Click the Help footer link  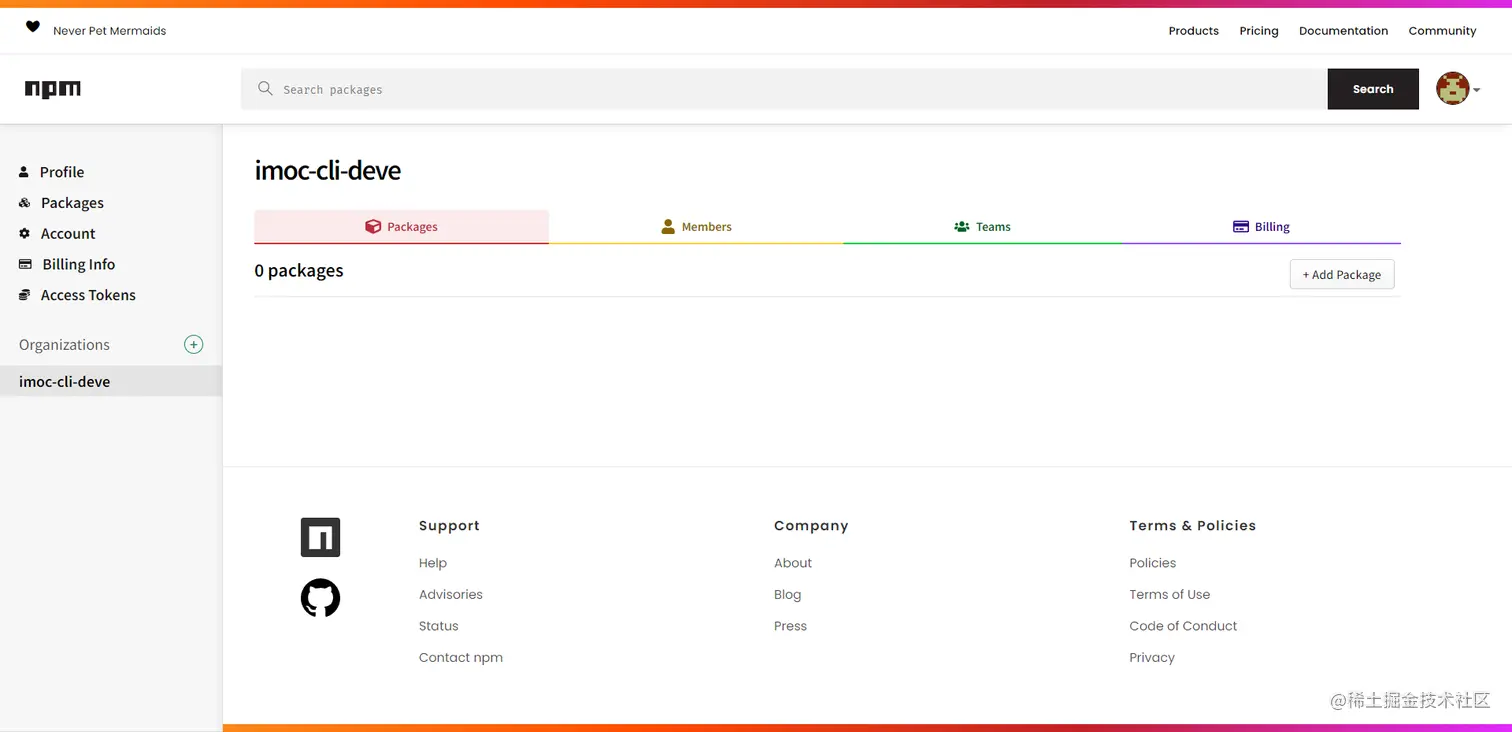[433, 563]
